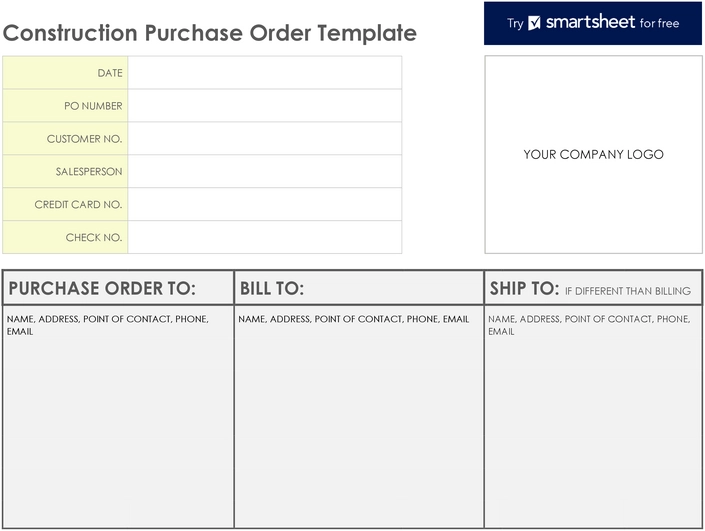Click the Smartsheet checkmark logo icon
The image size is (705, 531).
(534, 23)
